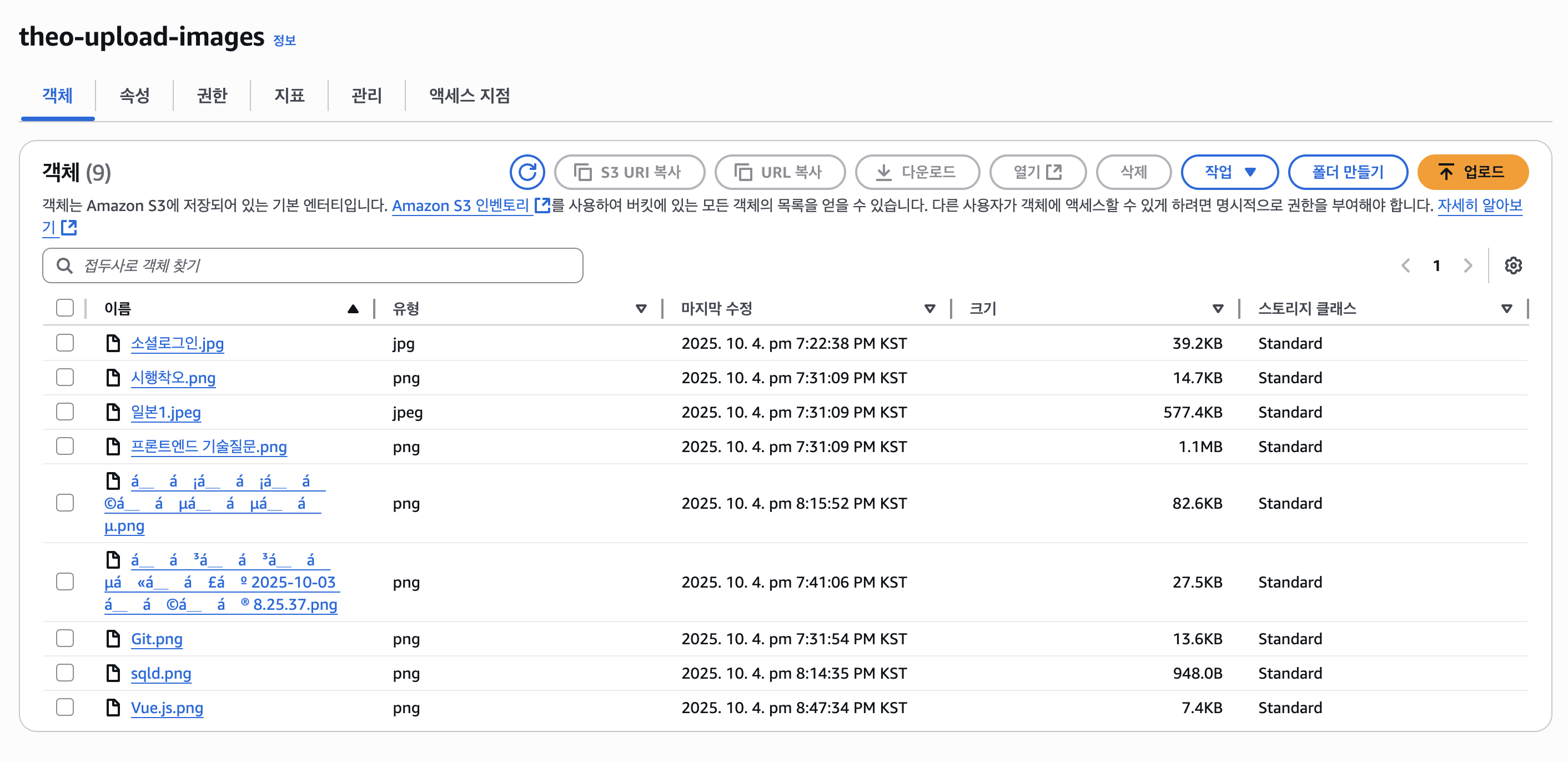
Task: Go to the next page arrow
Action: pyautogui.click(x=1468, y=265)
